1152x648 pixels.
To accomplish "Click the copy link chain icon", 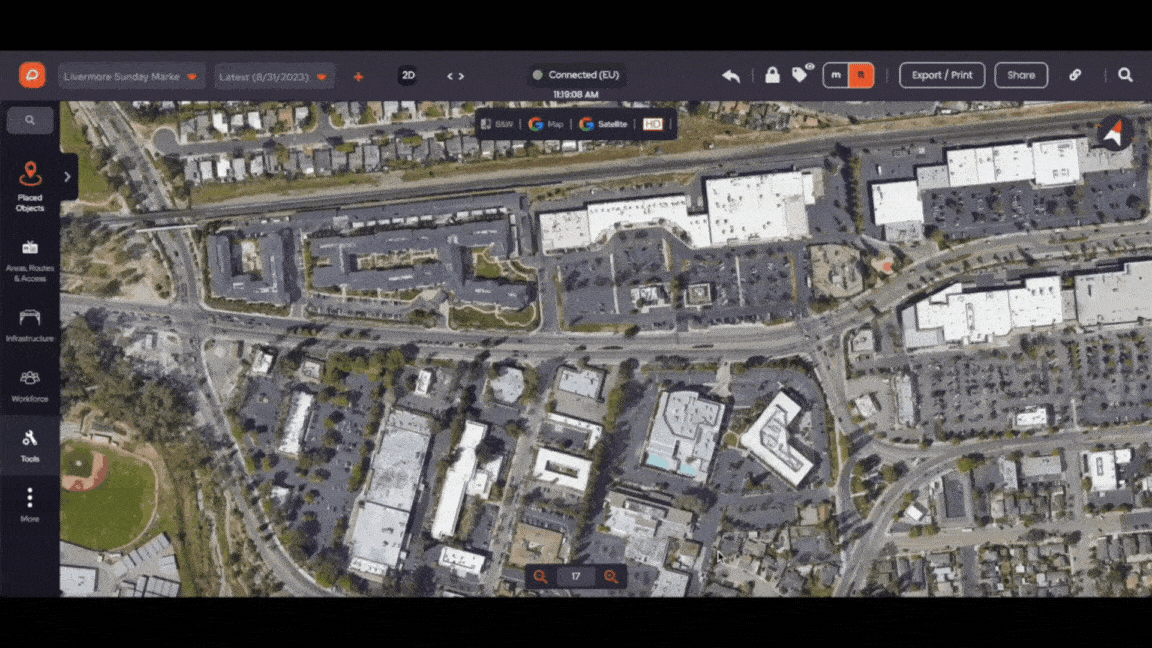I will click(1075, 75).
